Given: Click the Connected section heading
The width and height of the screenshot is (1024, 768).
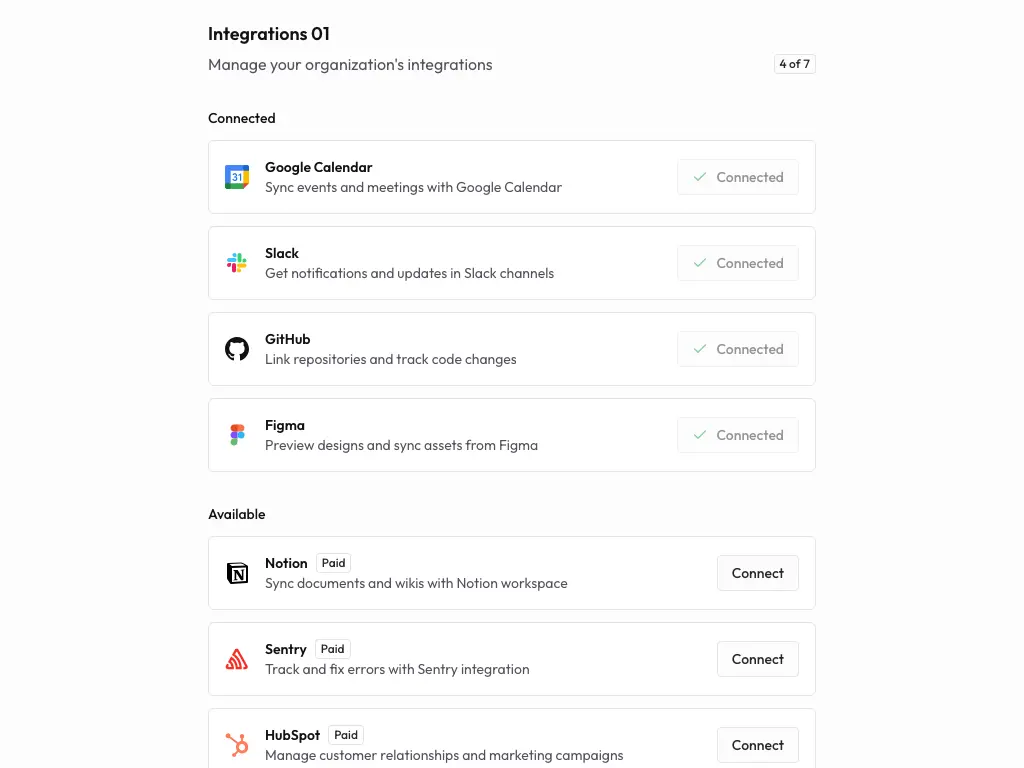Looking at the screenshot, I should pos(241,118).
